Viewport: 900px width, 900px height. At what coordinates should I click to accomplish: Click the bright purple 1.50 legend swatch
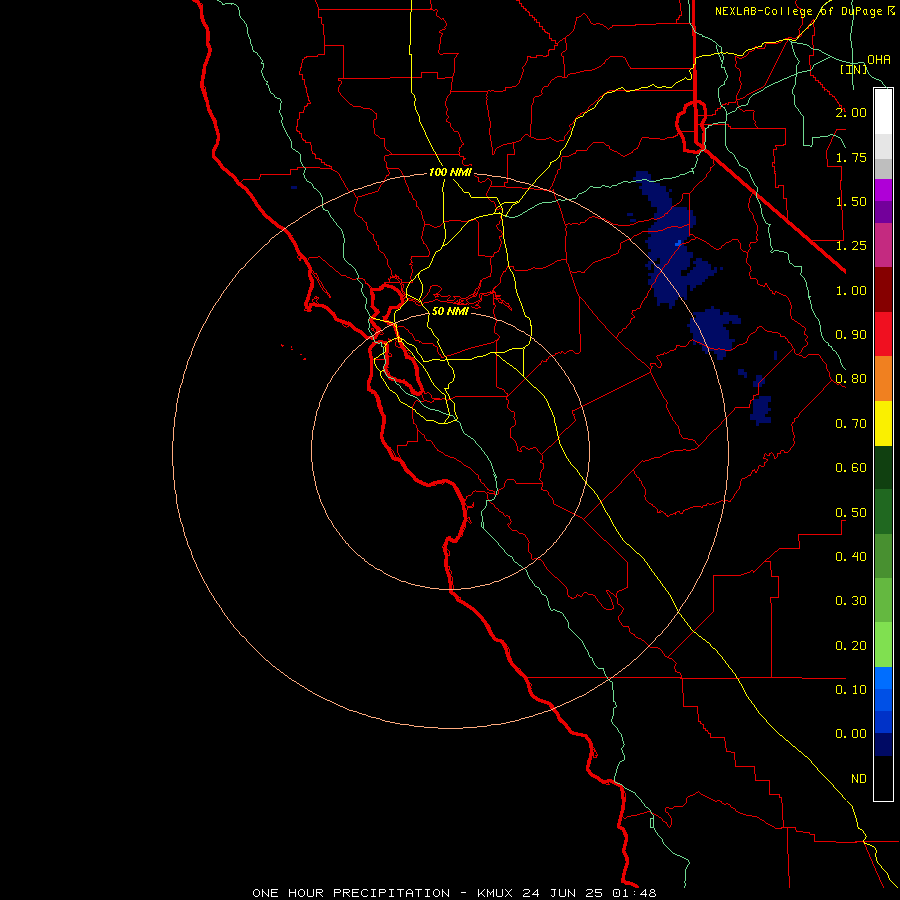[x=883, y=190]
